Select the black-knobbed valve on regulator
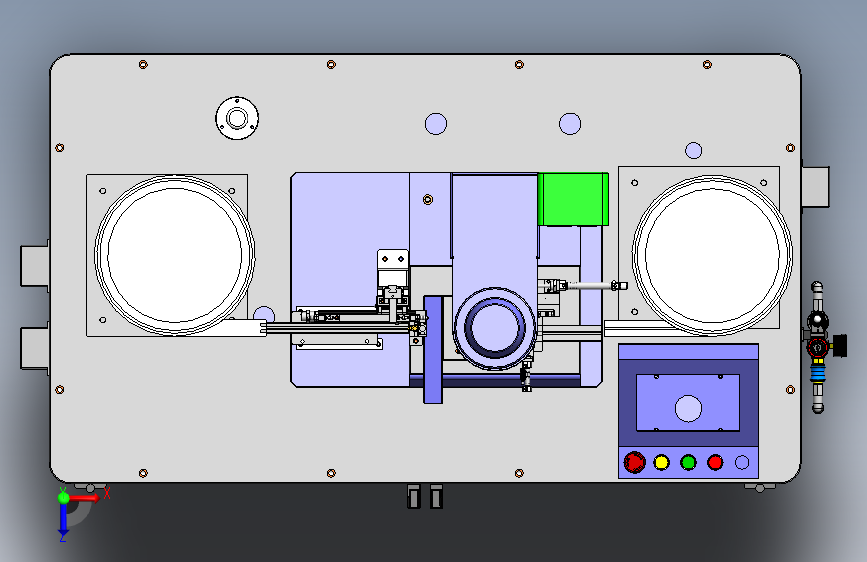This screenshot has height=562, width=867. click(839, 346)
